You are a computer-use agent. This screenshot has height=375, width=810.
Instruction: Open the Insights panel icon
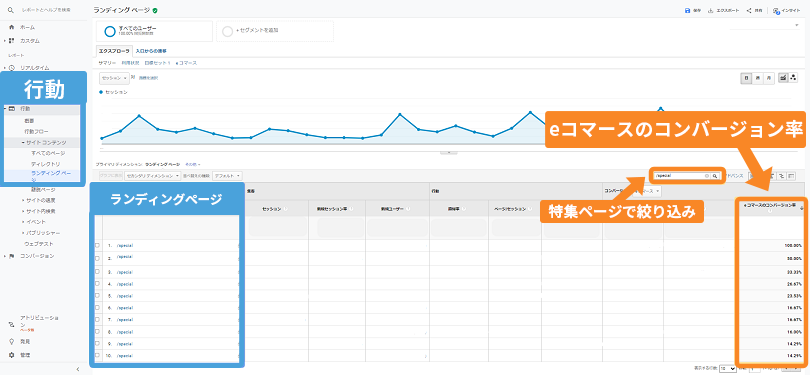click(x=776, y=10)
